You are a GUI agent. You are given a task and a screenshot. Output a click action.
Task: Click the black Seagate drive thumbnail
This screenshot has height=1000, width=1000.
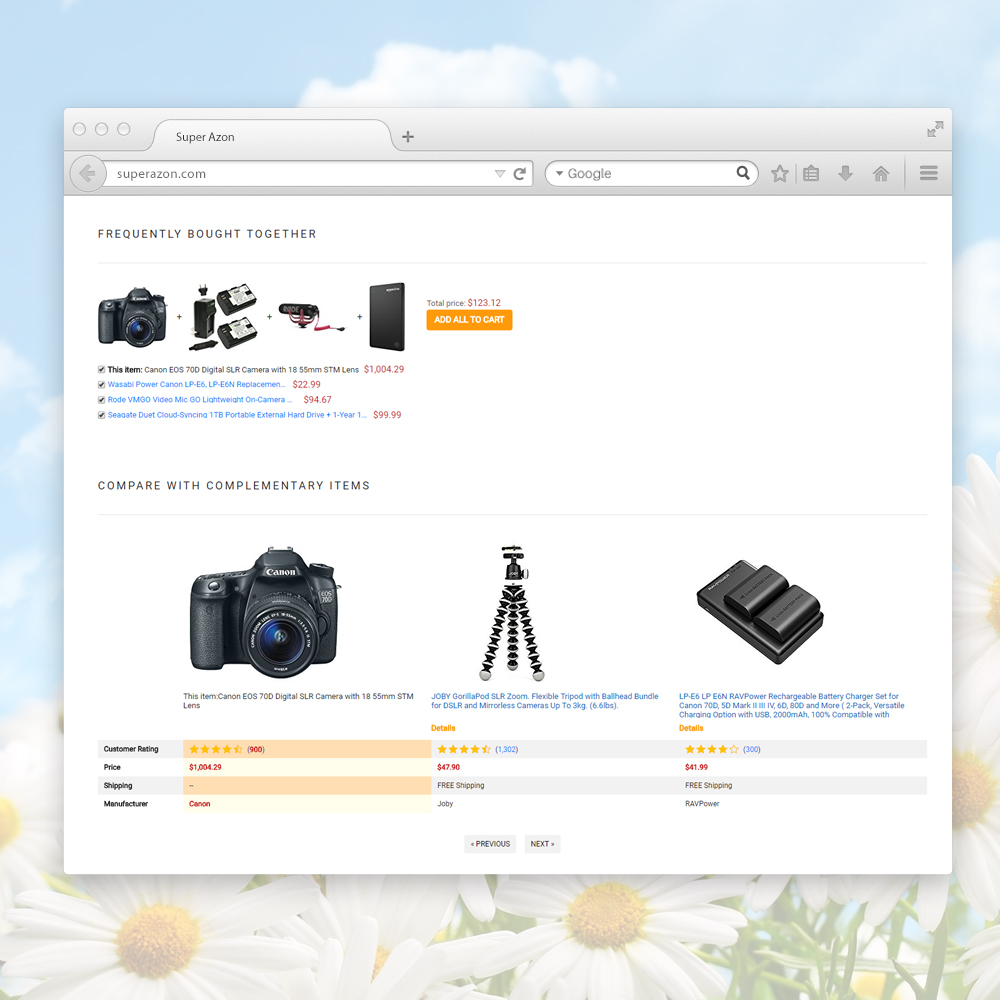pyautogui.click(x=387, y=317)
